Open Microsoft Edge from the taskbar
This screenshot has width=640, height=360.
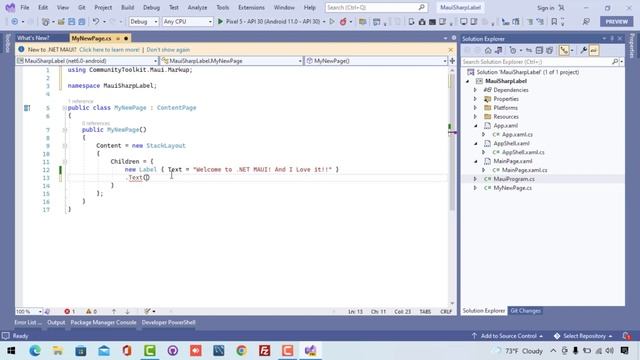click(x=35, y=351)
